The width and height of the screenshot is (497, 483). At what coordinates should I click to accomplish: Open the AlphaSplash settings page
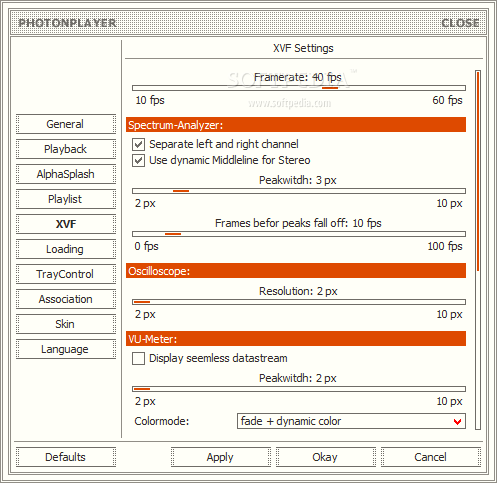point(66,174)
